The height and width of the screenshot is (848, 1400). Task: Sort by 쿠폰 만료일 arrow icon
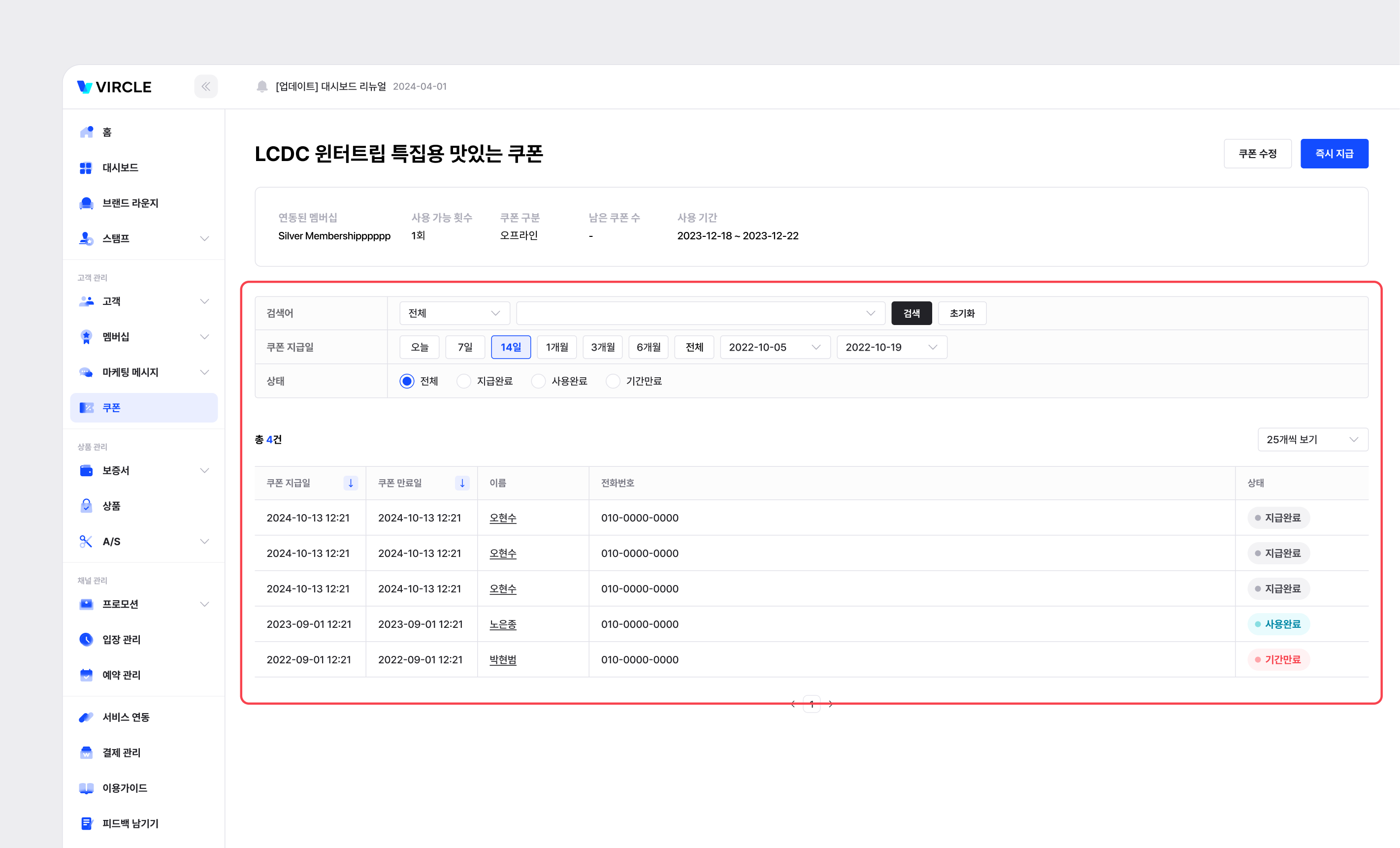click(x=462, y=483)
